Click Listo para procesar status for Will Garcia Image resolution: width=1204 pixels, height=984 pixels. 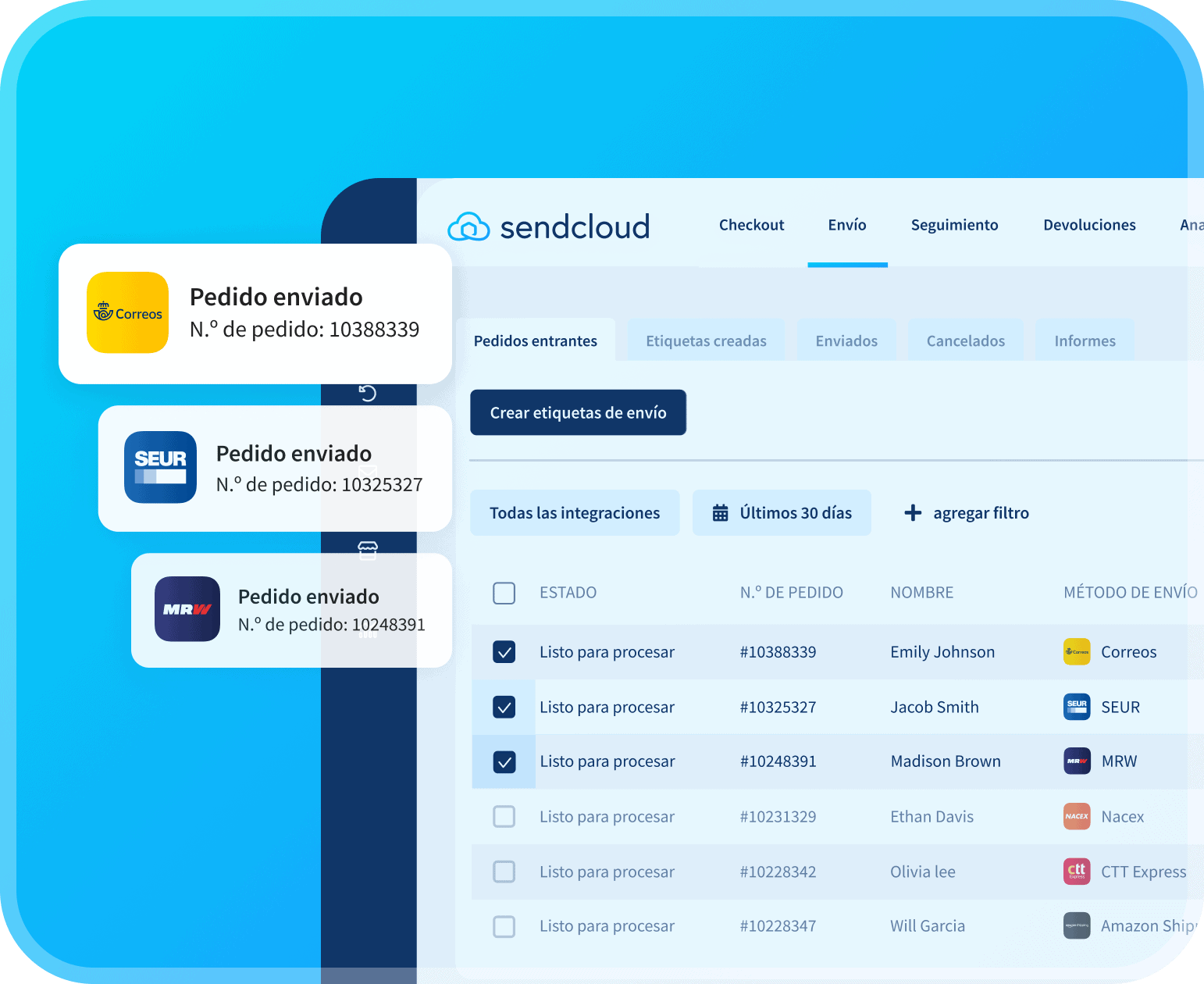point(607,926)
